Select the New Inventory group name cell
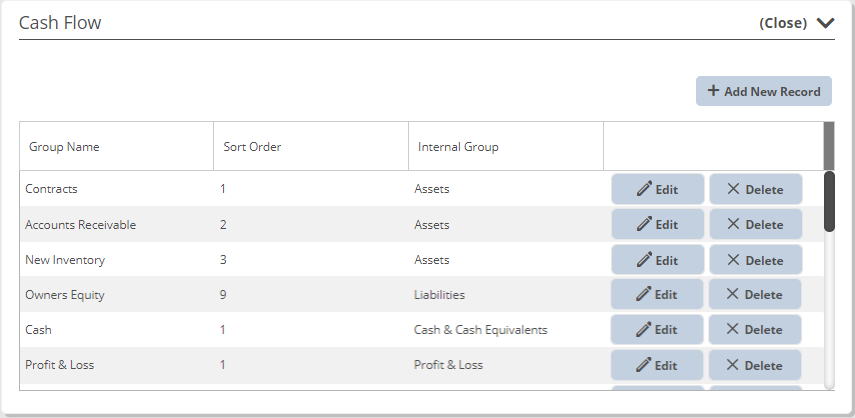Image resolution: width=855 pixels, height=418 pixels. pyautogui.click(x=117, y=259)
